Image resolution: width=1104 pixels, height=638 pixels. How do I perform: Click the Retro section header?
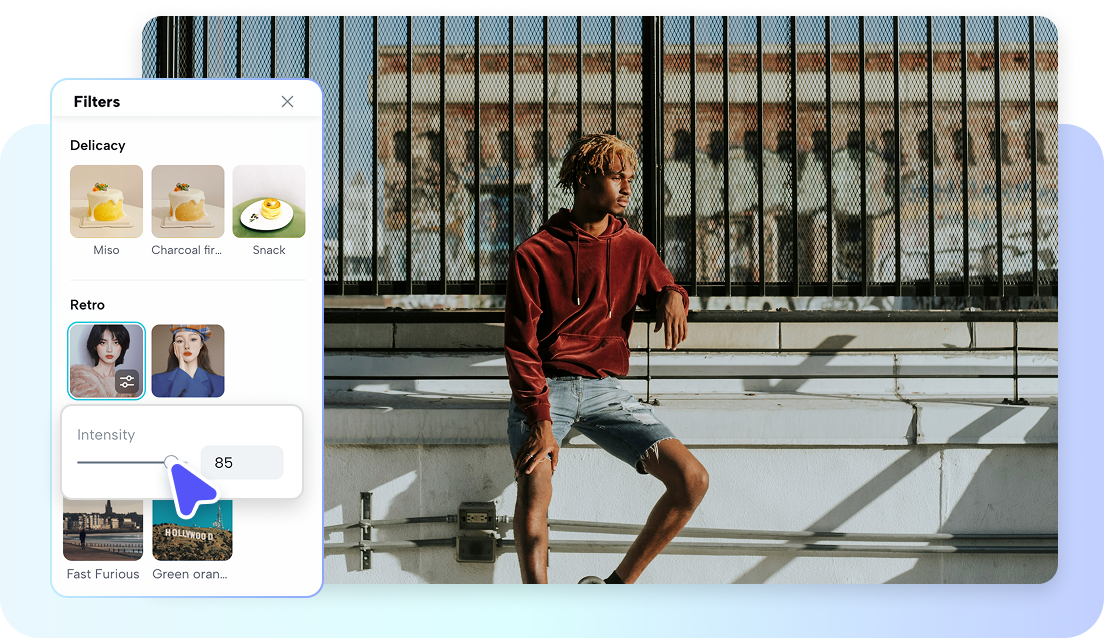(x=85, y=304)
